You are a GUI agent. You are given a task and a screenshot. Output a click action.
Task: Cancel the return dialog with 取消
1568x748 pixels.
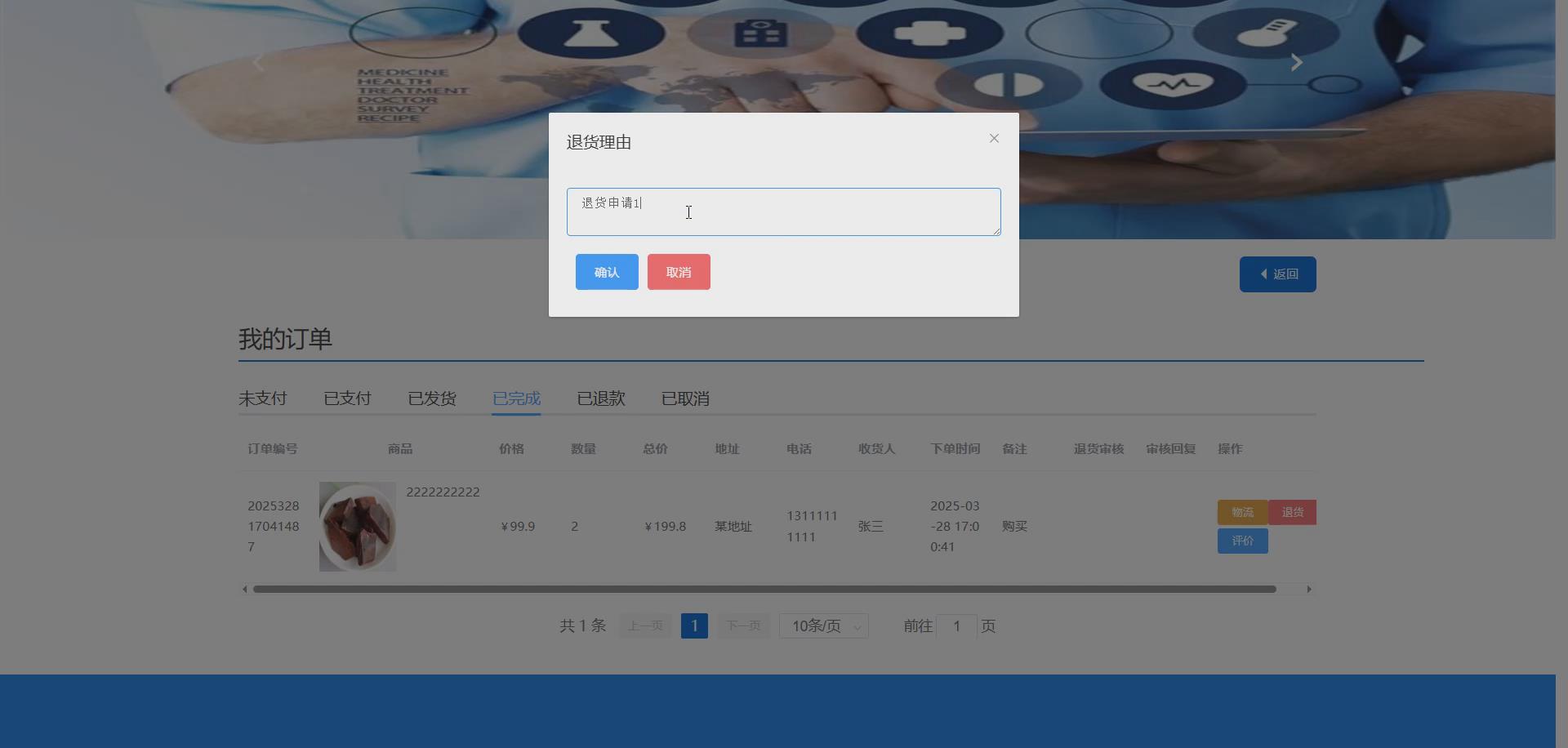tap(678, 271)
